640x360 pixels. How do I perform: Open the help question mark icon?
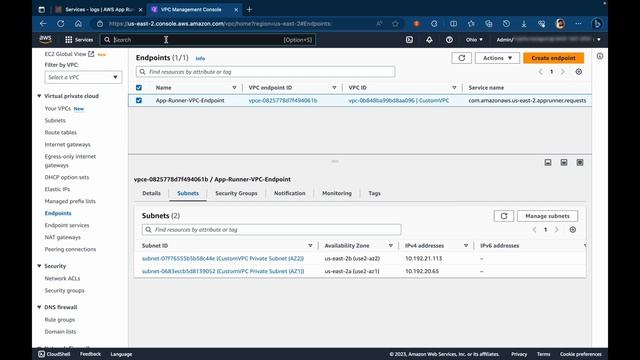(449, 40)
